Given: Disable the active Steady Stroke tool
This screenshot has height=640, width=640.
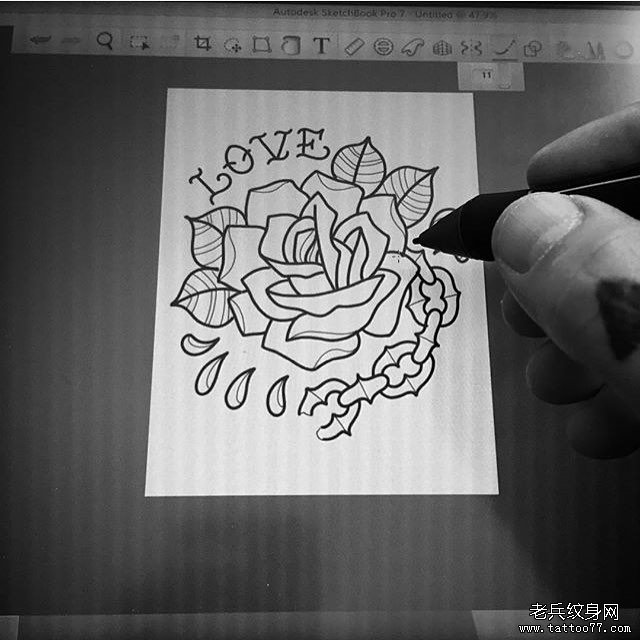Looking at the screenshot, I should click(505, 47).
